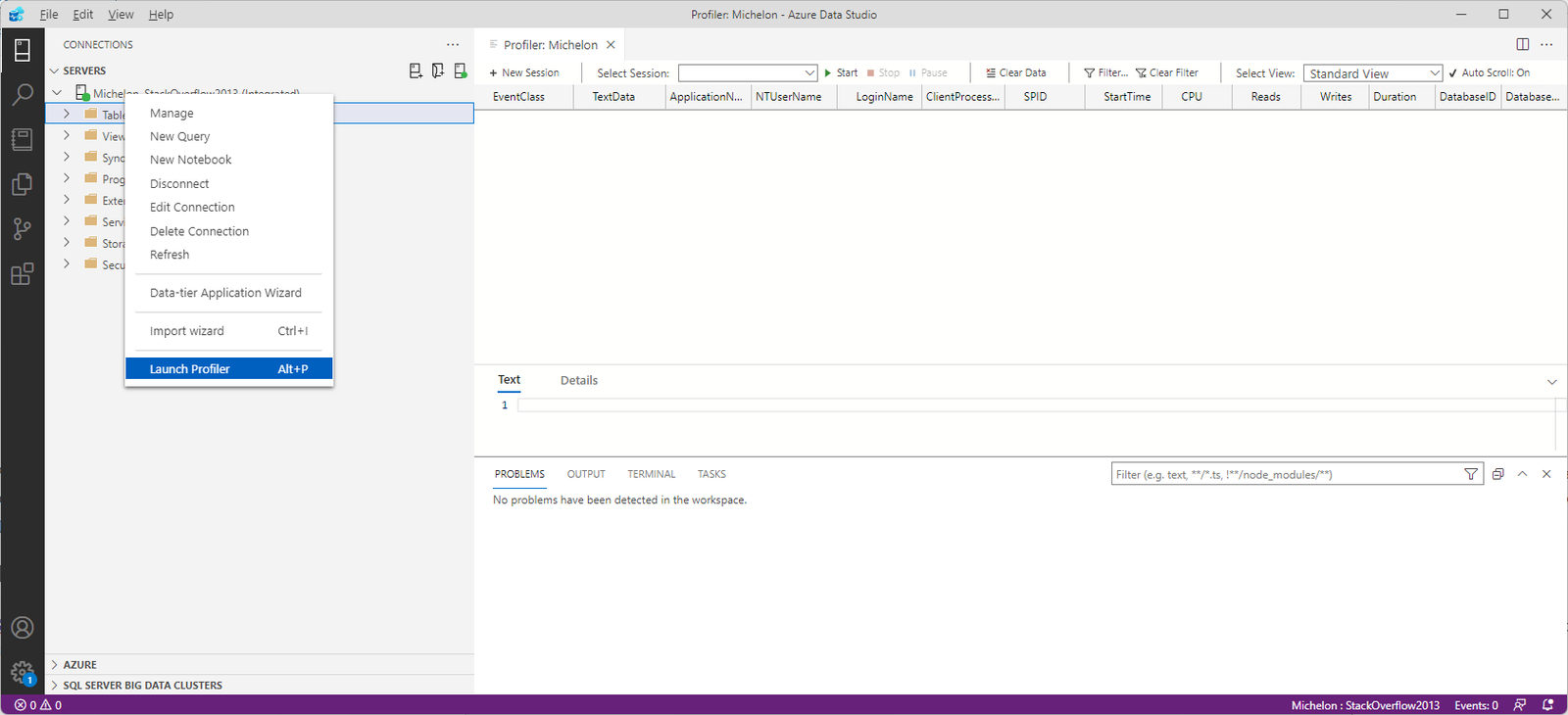Choose Import wizard from context menu
Image resolution: width=1568 pixels, height=715 pixels.
(x=228, y=330)
